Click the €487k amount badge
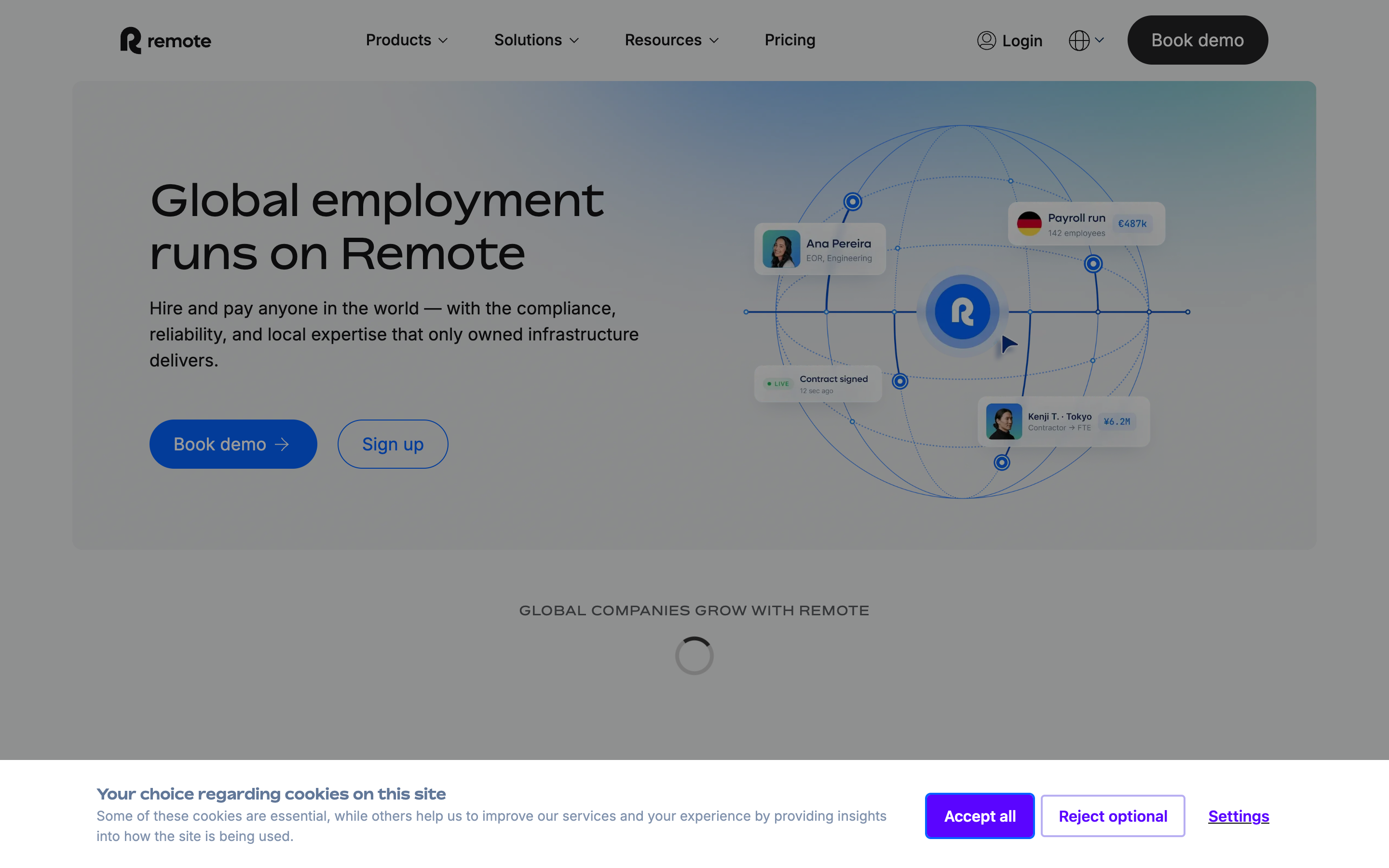 point(1132,223)
